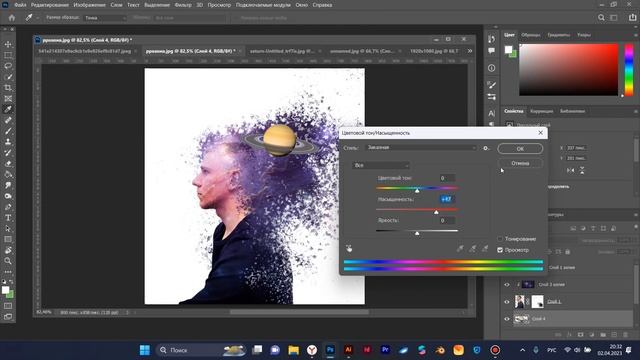This screenshot has height=360, width=640.
Task: Toggle the Просмотр checkbox
Action: tap(500, 250)
